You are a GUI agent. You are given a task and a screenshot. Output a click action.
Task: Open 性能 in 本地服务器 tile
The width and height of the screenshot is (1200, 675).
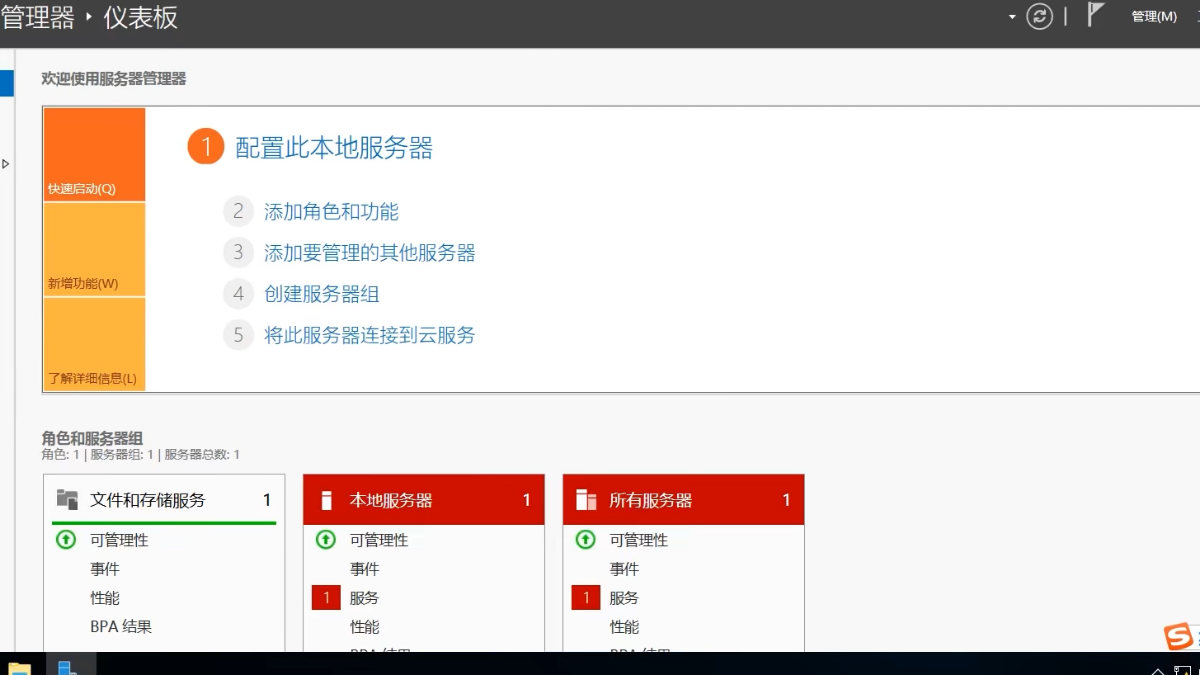coord(365,627)
